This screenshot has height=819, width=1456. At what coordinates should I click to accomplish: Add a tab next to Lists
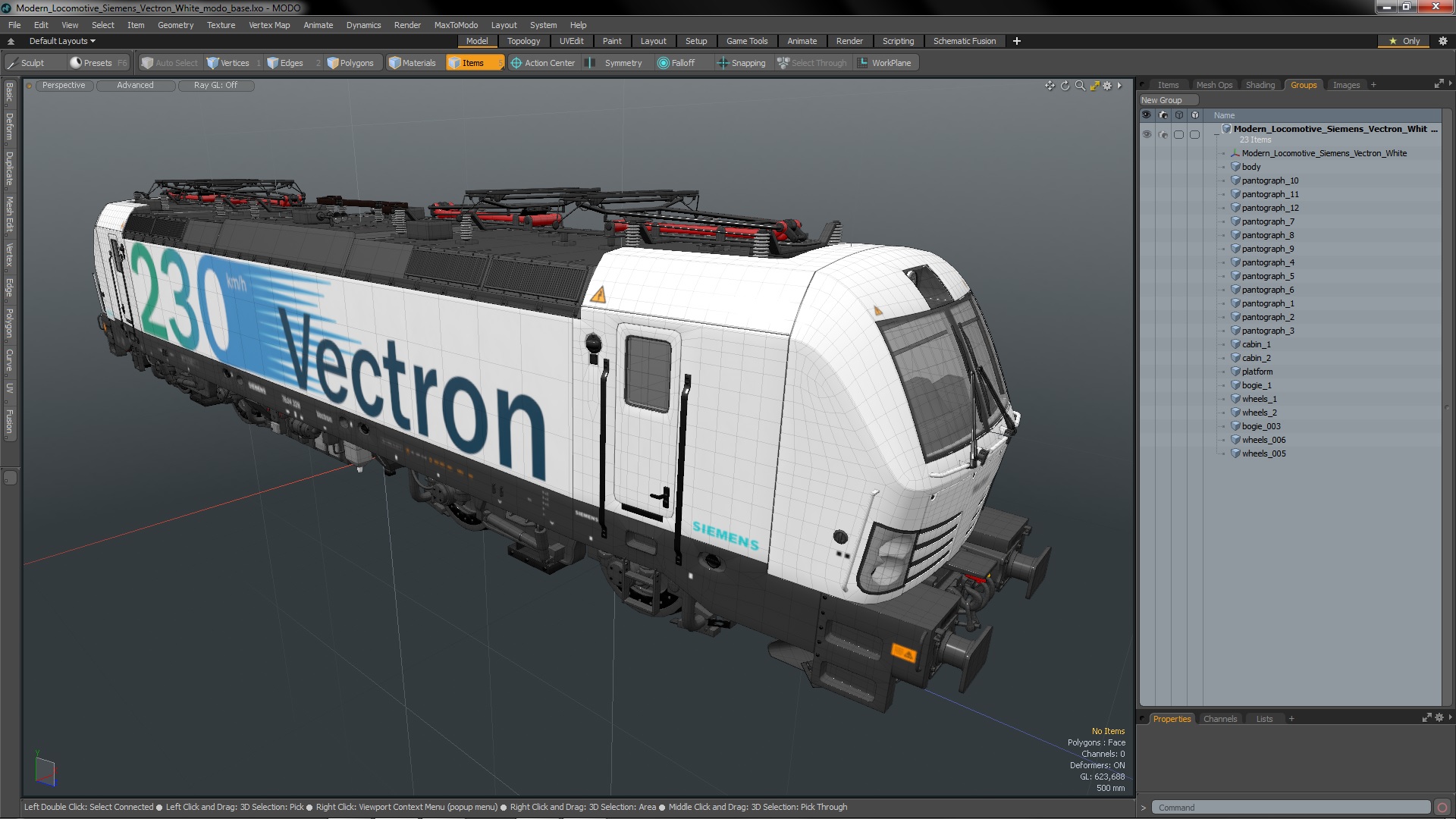pyautogui.click(x=1291, y=719)
